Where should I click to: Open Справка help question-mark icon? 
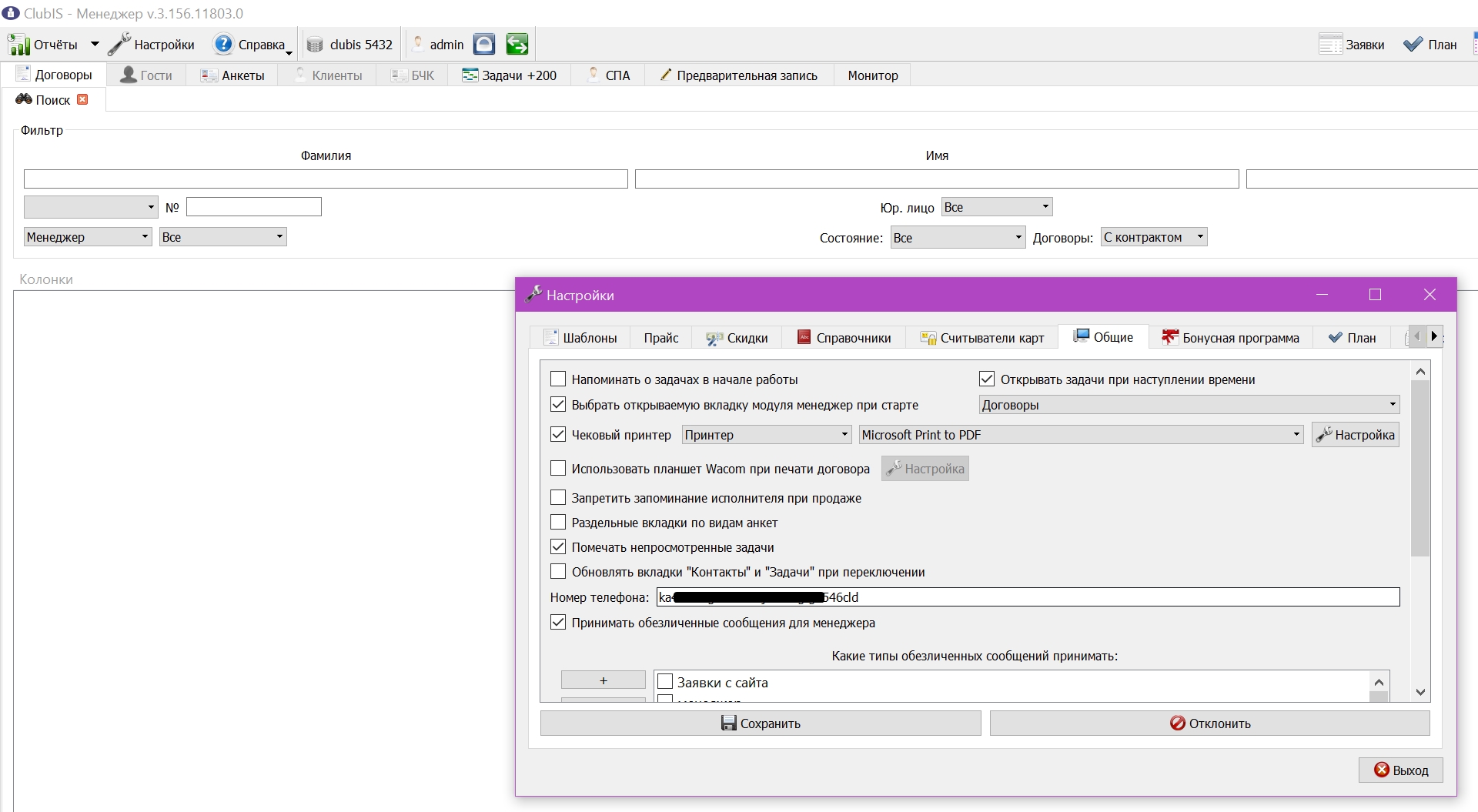tap(223, 45)
